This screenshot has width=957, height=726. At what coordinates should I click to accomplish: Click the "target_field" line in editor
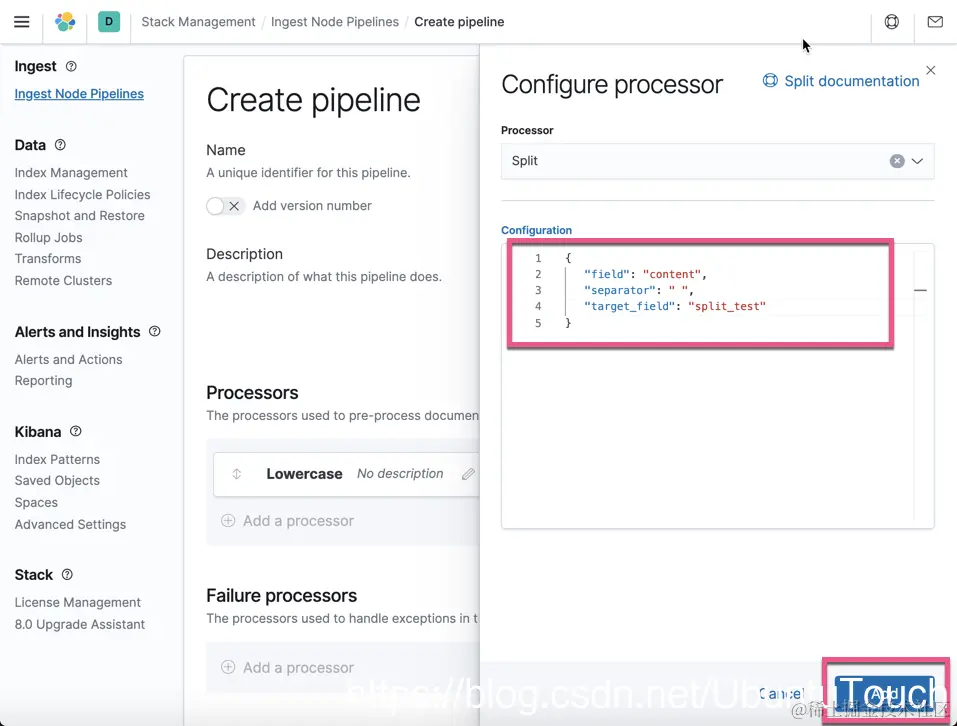pyautogui.click(x=674, y=306)
